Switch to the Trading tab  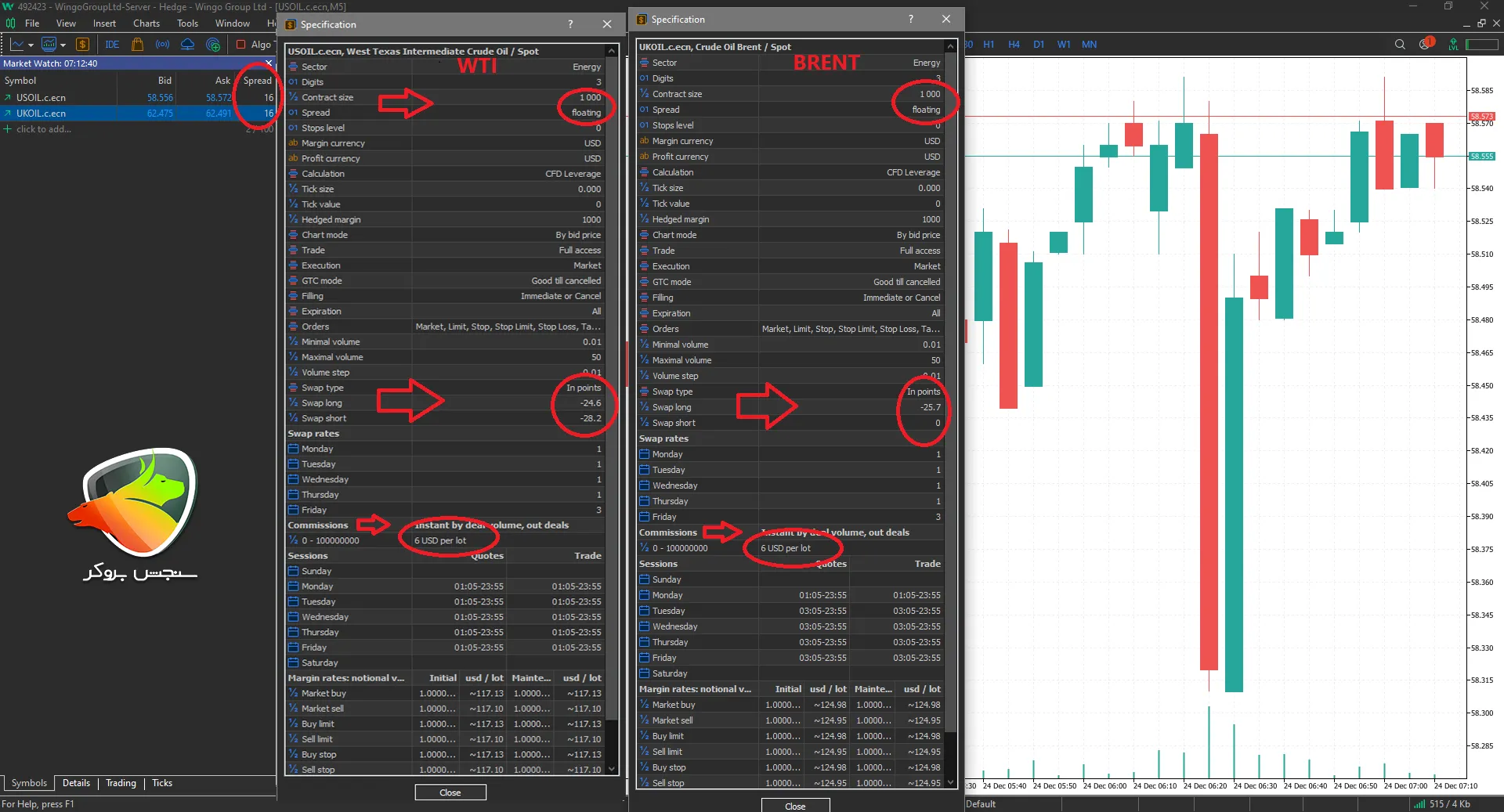click(x=121, y=783)
